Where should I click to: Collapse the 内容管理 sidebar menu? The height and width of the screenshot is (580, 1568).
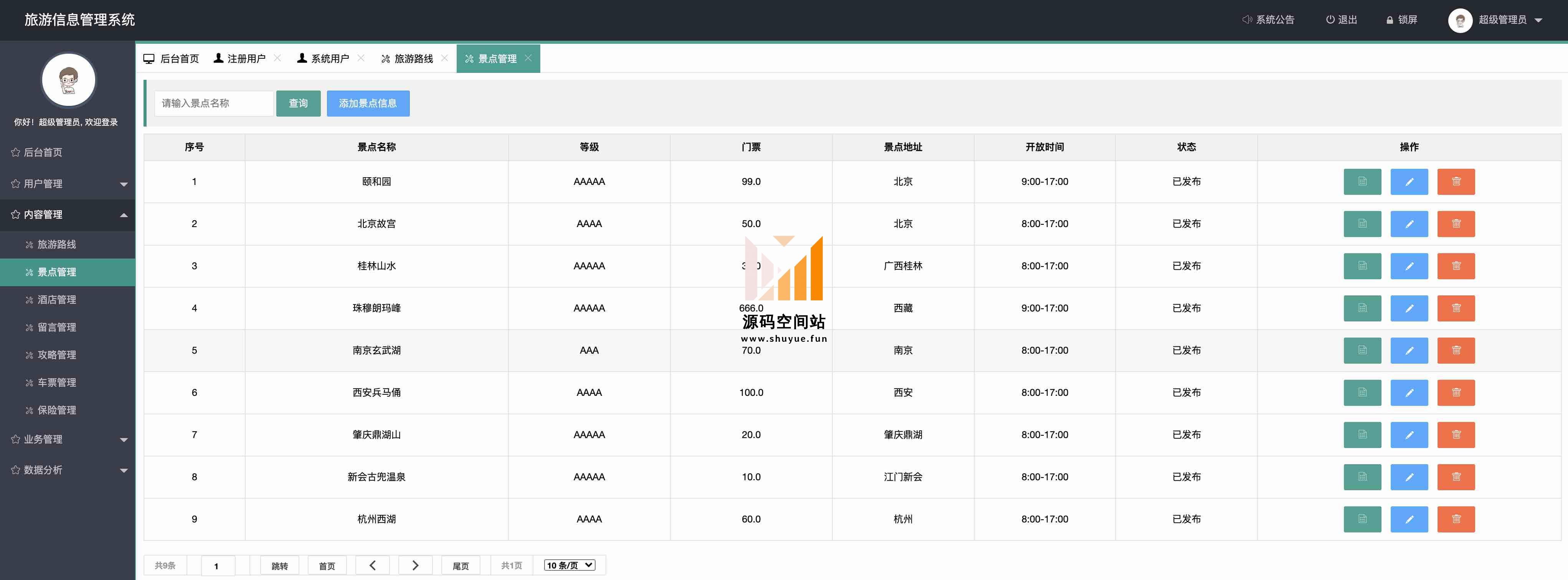(68, 214)
